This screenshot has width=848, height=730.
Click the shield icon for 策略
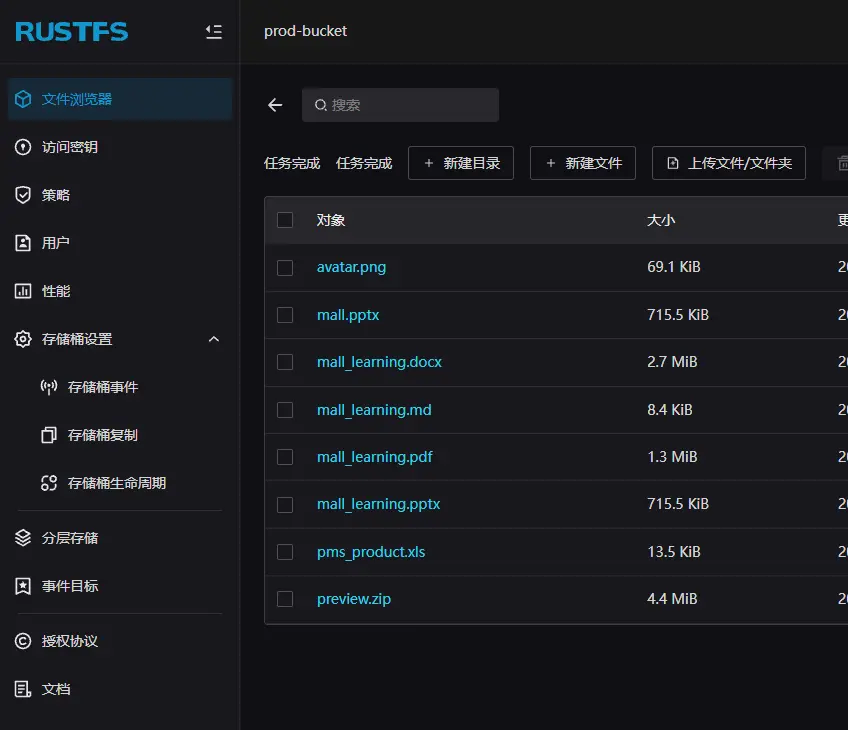[x=23, y=195]
